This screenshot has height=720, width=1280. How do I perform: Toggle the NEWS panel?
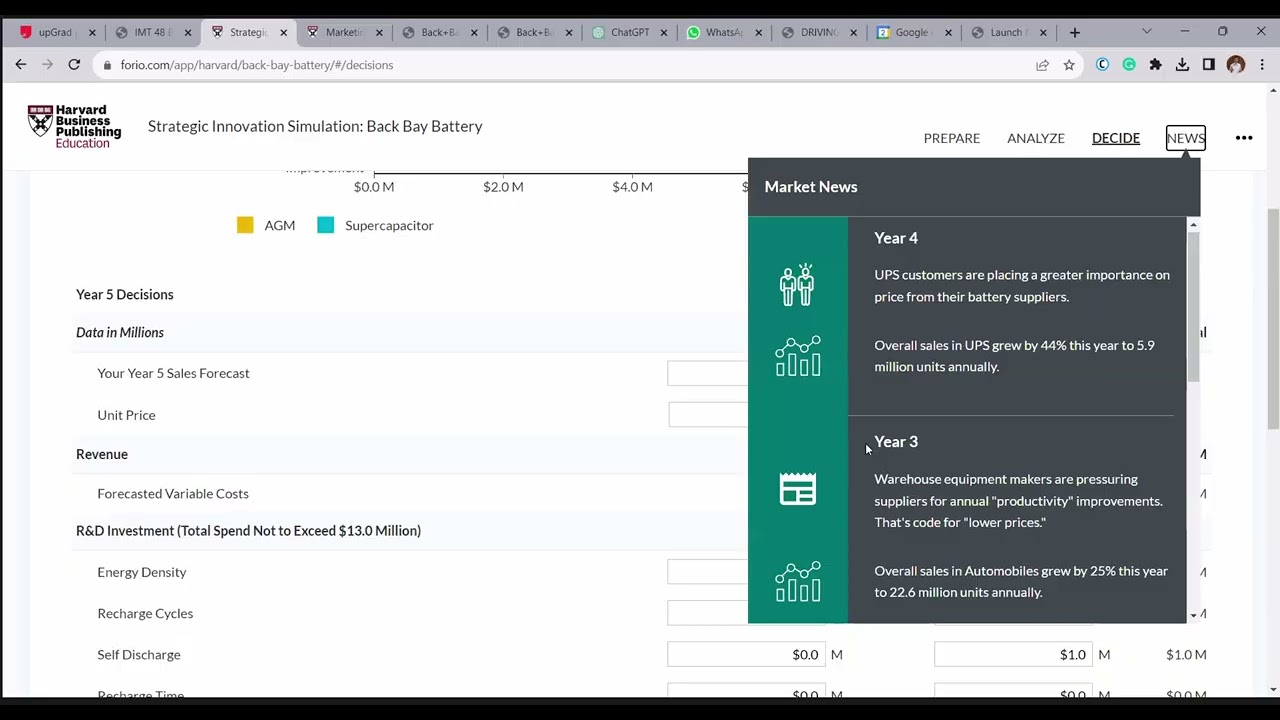tap(1186, 138)
